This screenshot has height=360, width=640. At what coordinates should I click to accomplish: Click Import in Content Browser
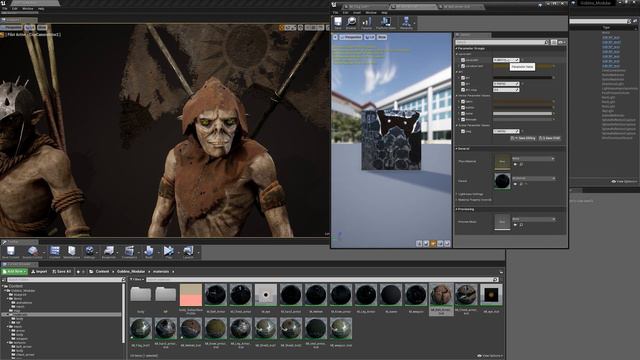pyautogui.click(x=39, y=271)
